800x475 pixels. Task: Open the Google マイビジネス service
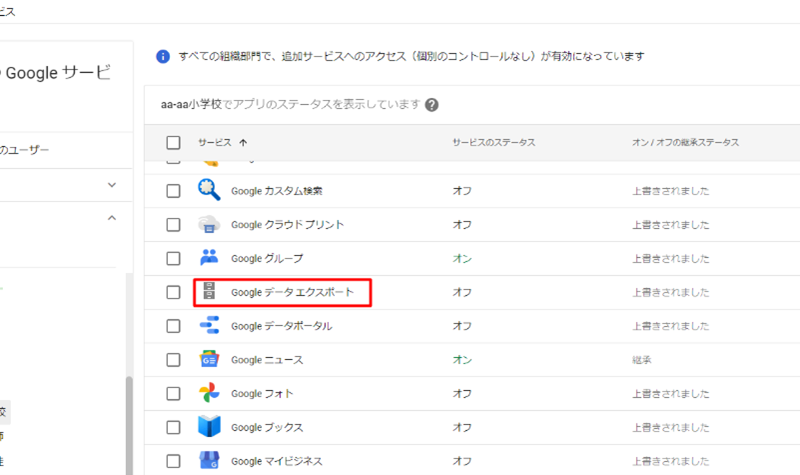click(277, 461)
